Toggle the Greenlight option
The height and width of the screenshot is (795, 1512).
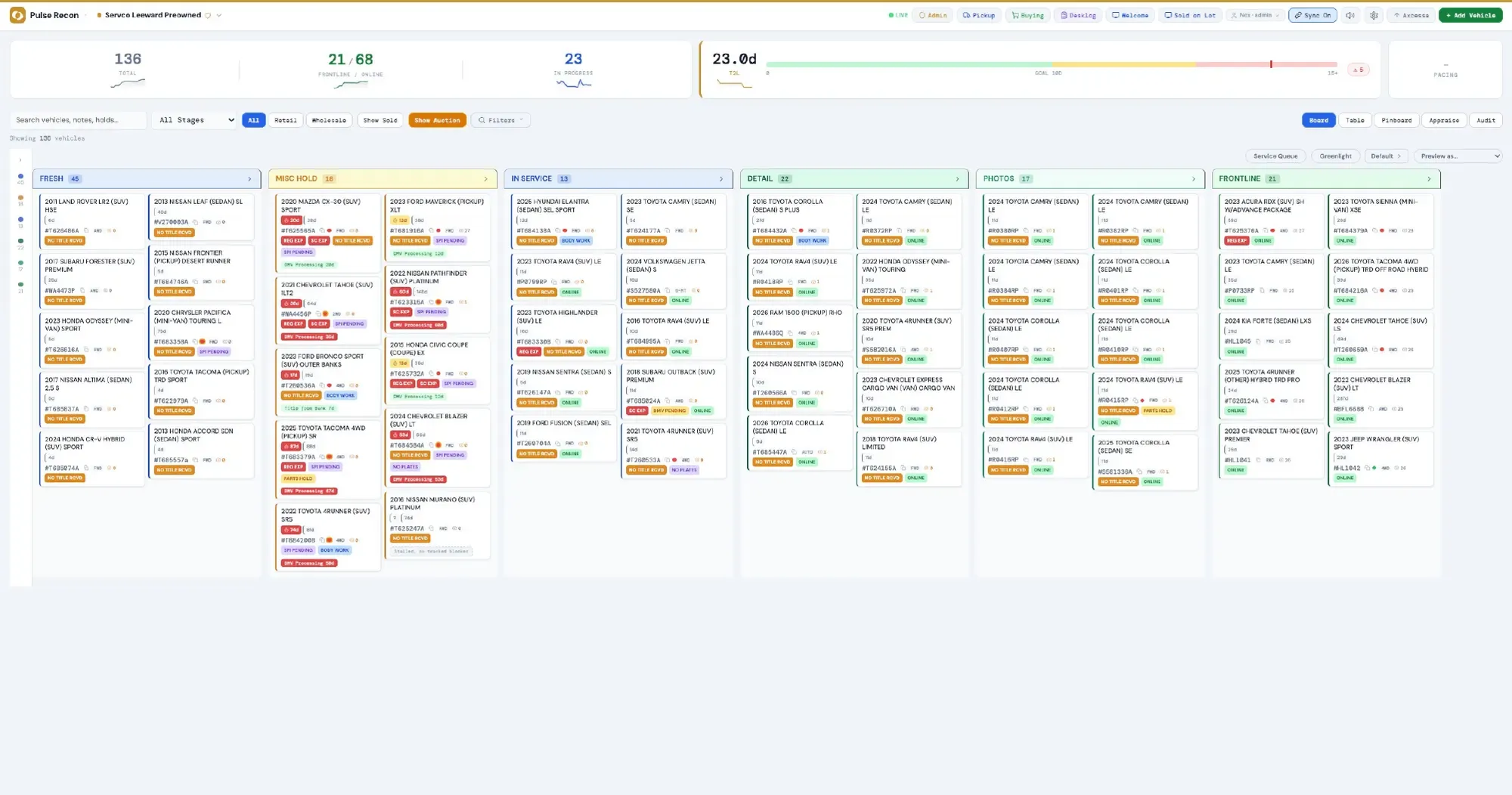pos(1335,156)
